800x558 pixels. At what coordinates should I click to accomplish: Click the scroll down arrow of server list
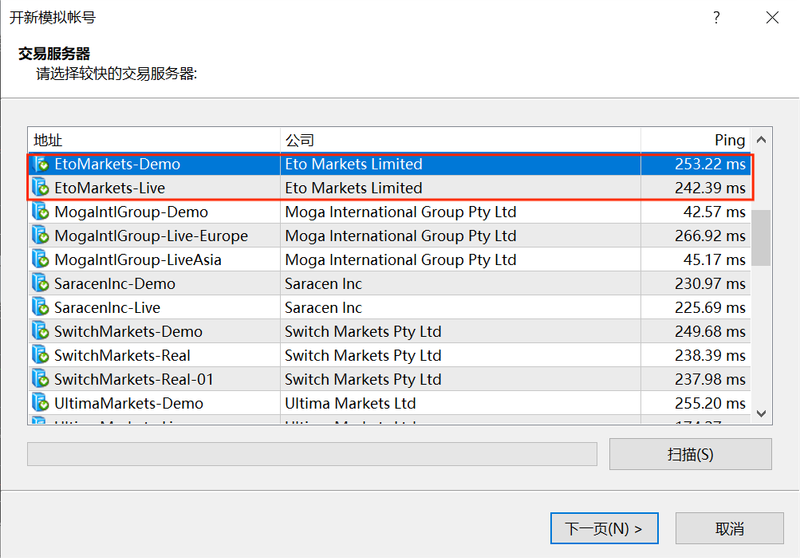coord(761,413)
